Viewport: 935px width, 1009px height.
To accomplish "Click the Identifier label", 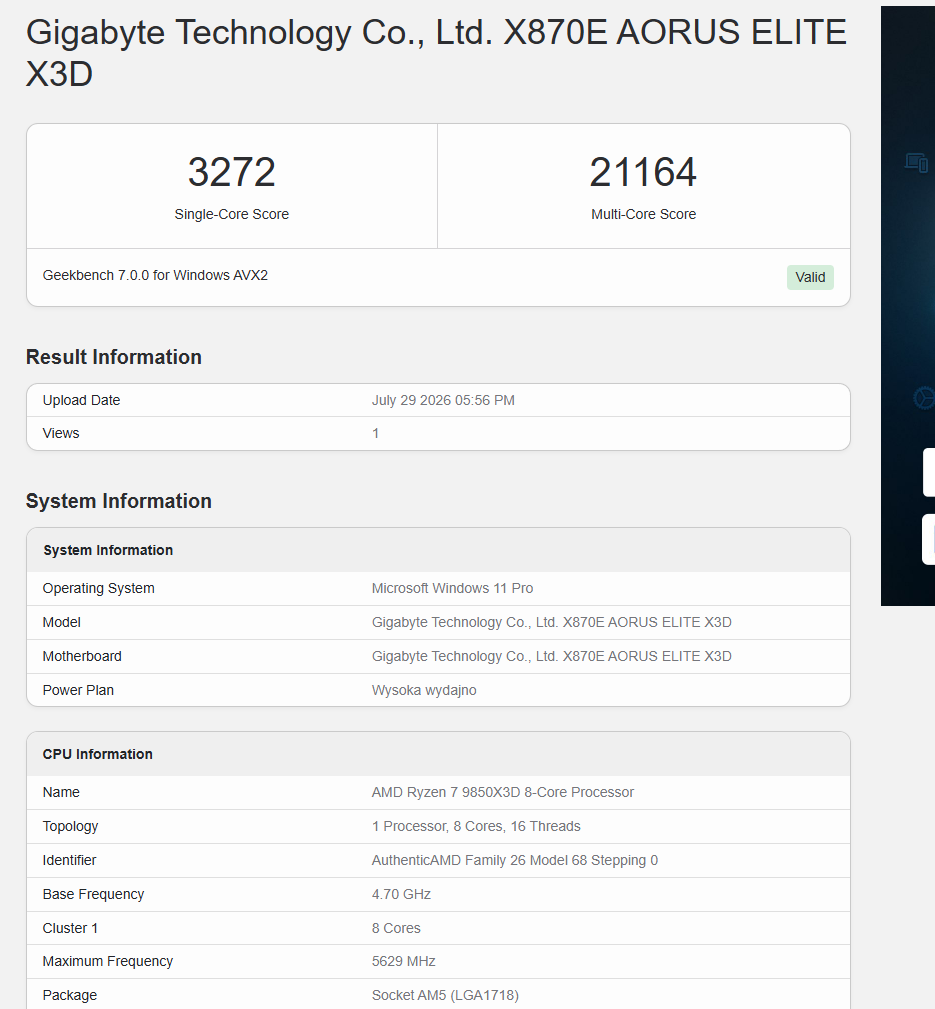I will [69, 860].
